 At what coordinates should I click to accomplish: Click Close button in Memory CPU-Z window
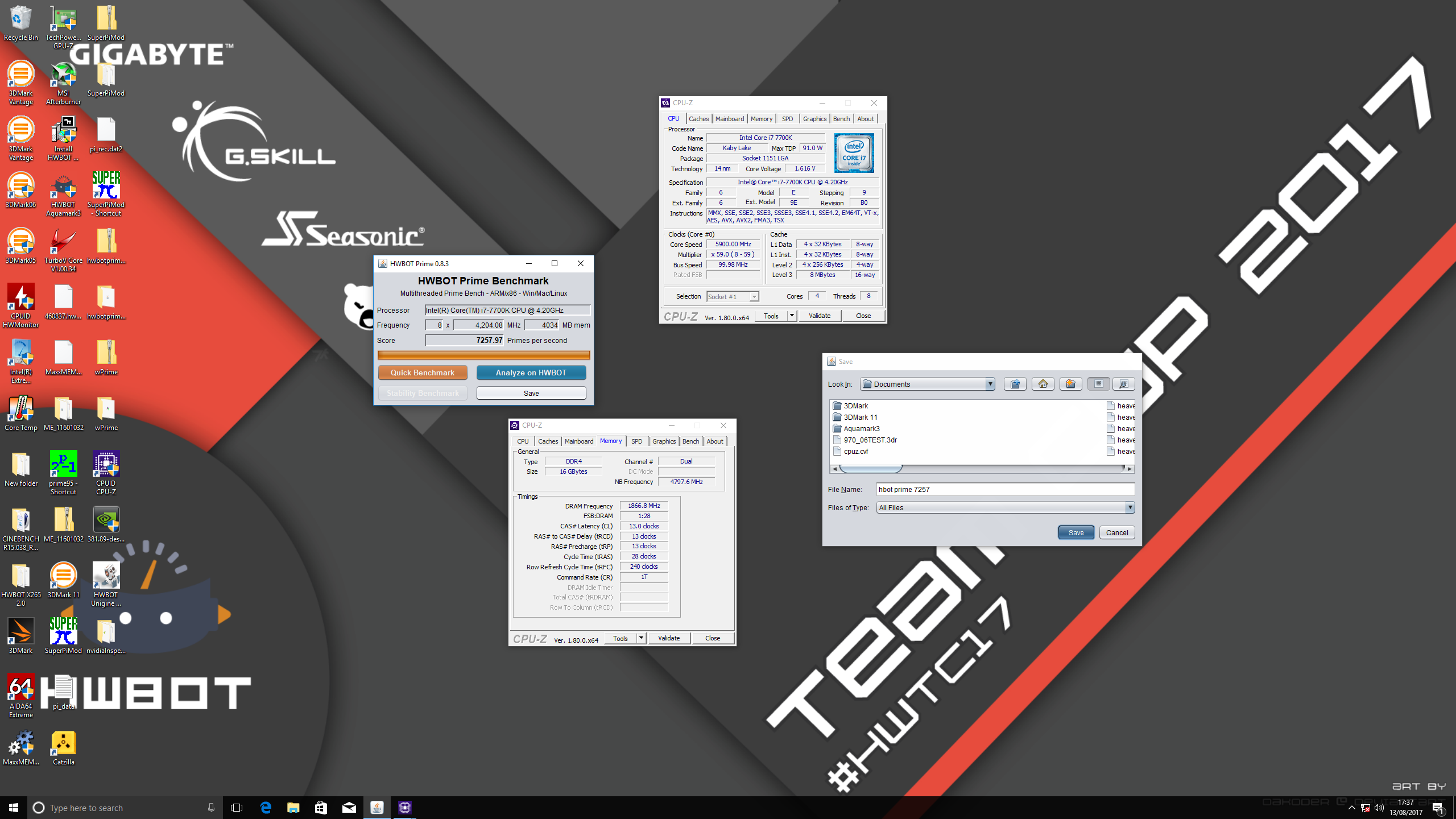click(713, 638)
